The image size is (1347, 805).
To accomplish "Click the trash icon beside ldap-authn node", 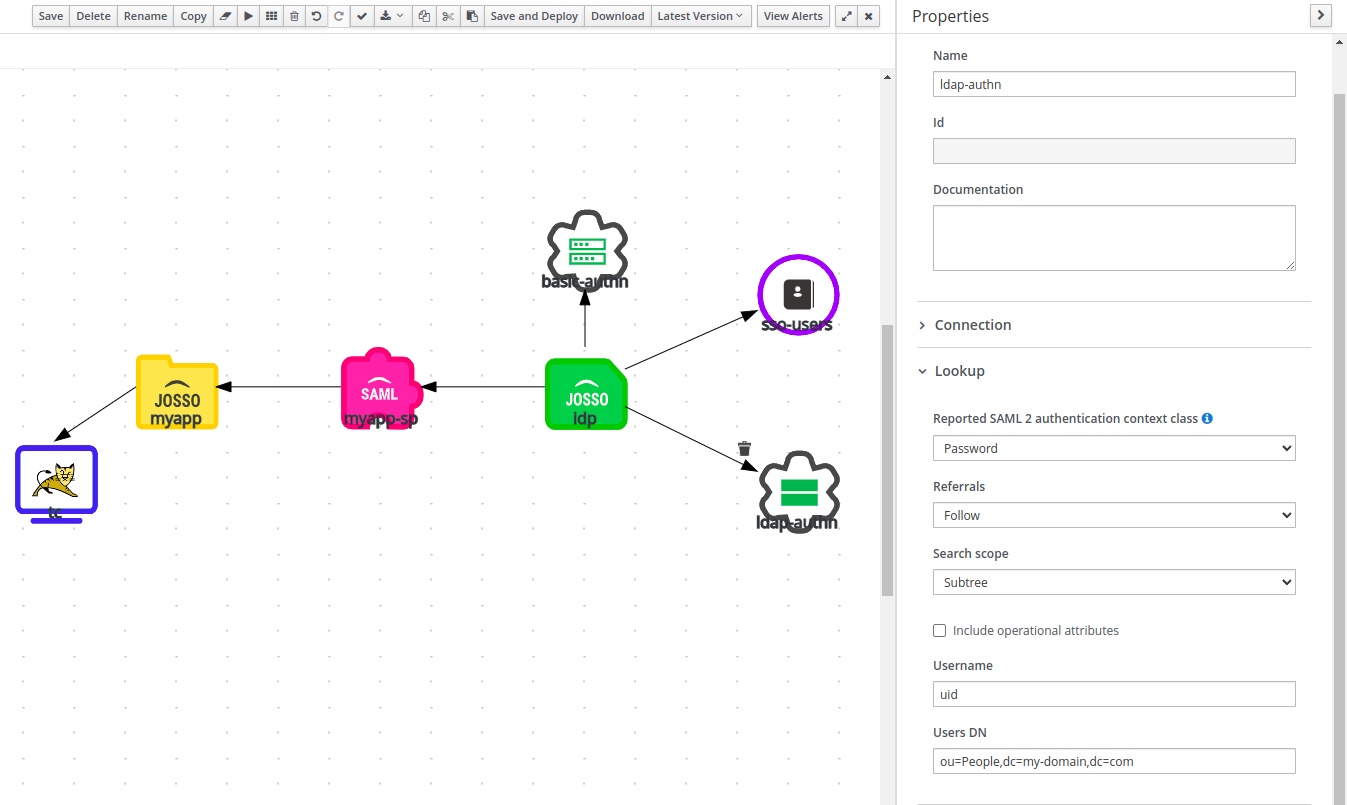I will (744, 448).
